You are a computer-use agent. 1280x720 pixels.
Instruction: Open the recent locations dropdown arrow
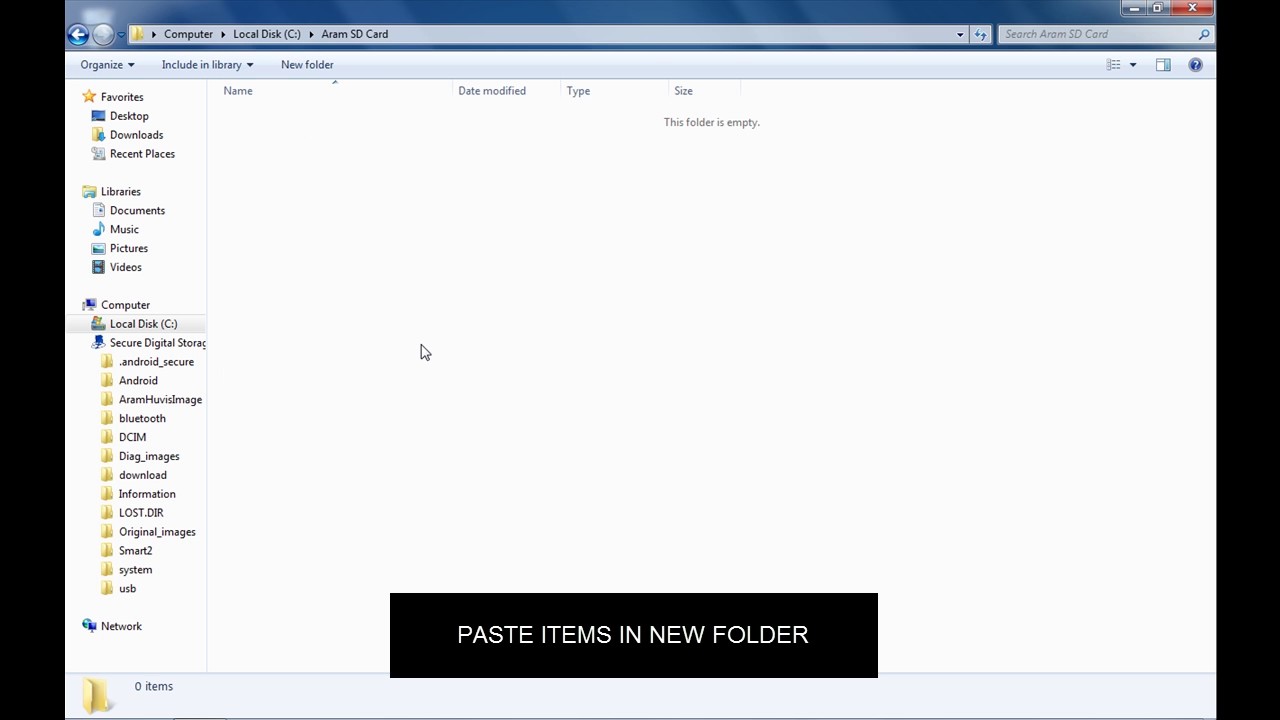121,35
